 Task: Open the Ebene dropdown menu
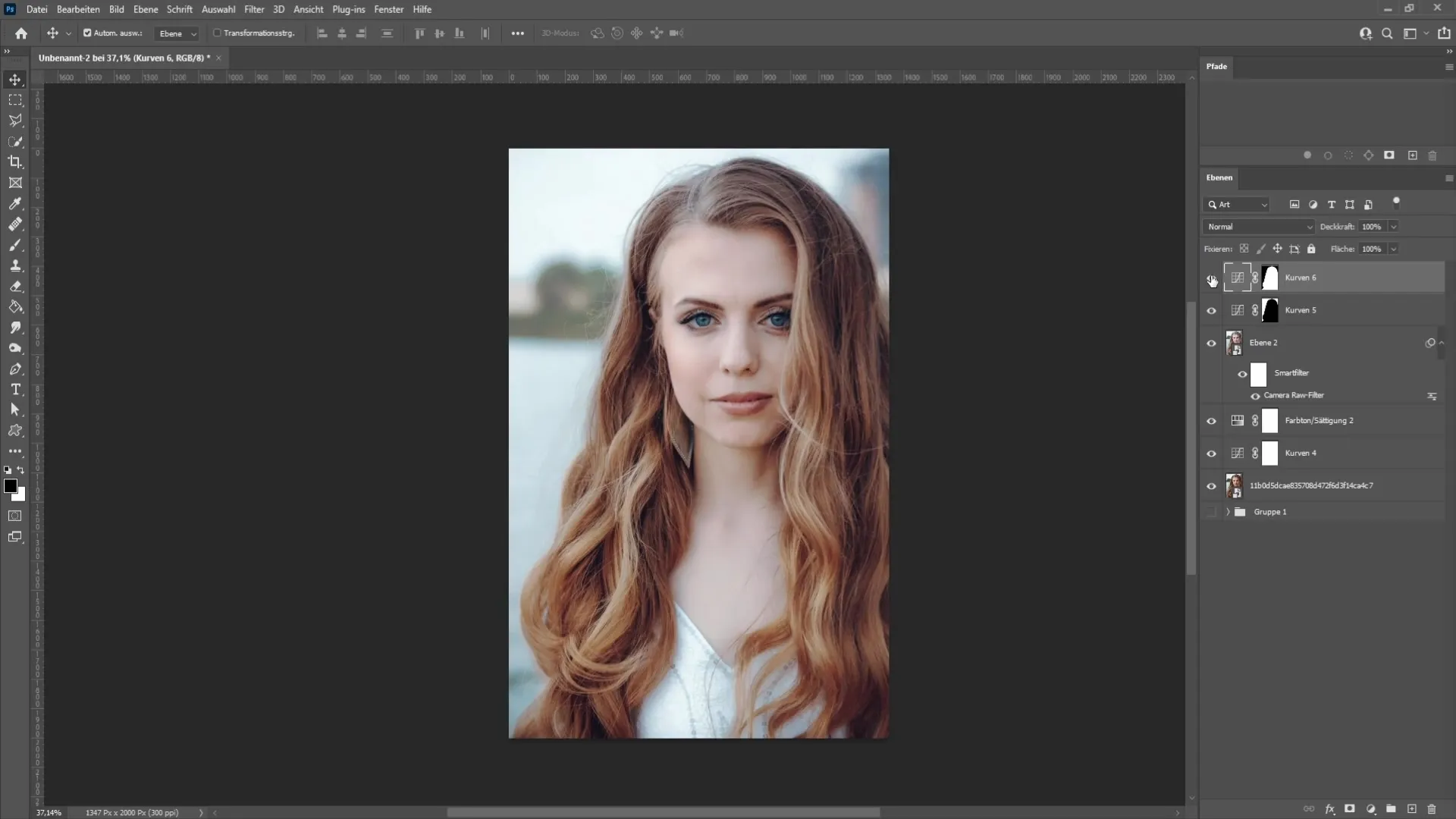(144, 9)
